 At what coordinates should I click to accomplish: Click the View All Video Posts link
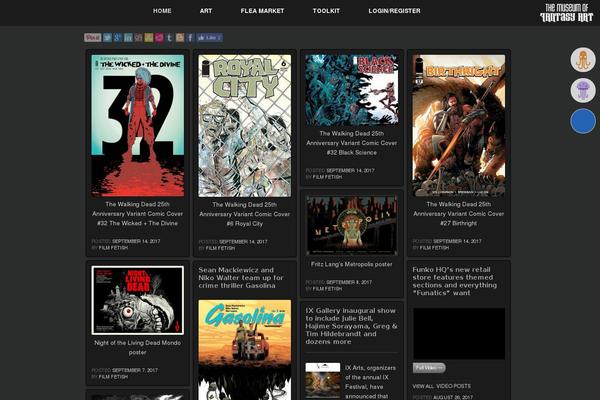pos(442,386)
